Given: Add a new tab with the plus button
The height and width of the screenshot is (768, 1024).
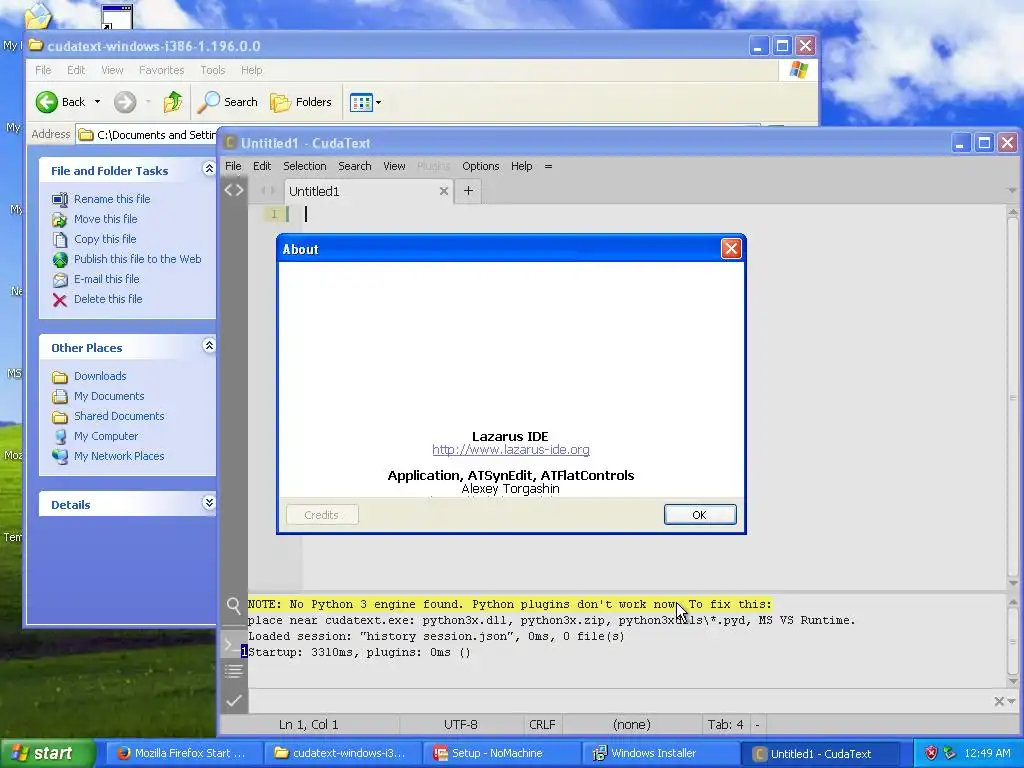Looking at the screenshot, I should tap(468, 191).
